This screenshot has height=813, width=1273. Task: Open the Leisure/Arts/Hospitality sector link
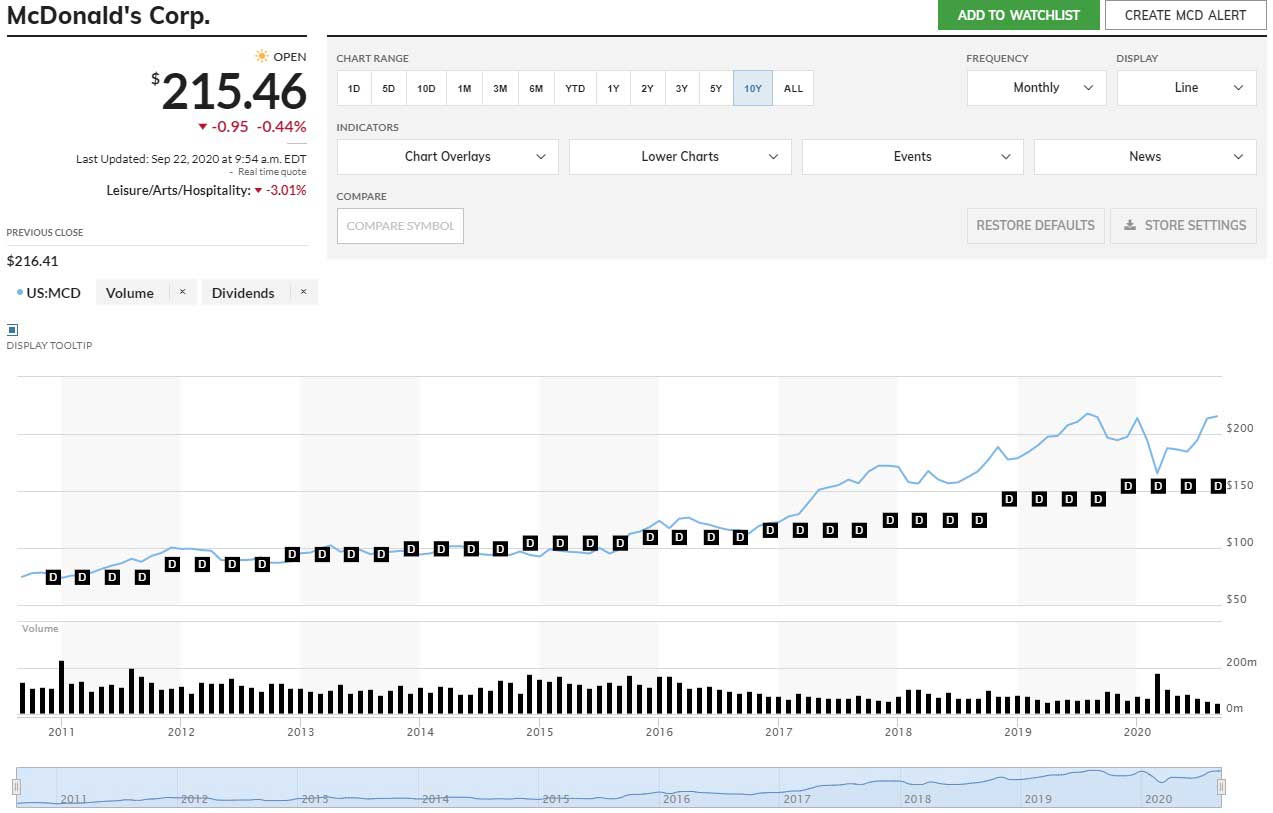(x=178, y=190)
